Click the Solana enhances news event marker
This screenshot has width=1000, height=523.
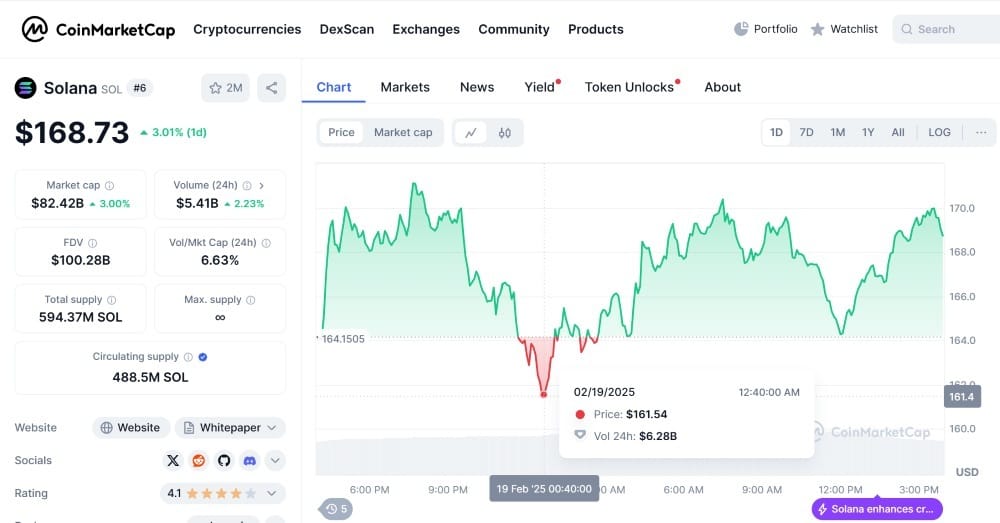tap(877, 509)
